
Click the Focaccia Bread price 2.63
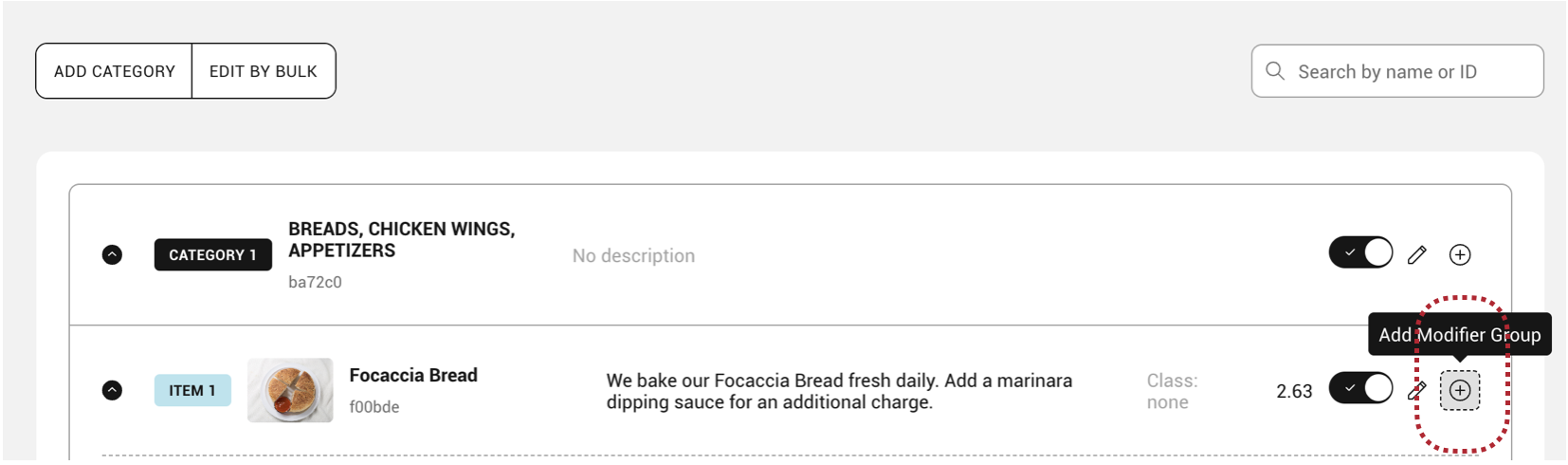(x=1294, y=391)
